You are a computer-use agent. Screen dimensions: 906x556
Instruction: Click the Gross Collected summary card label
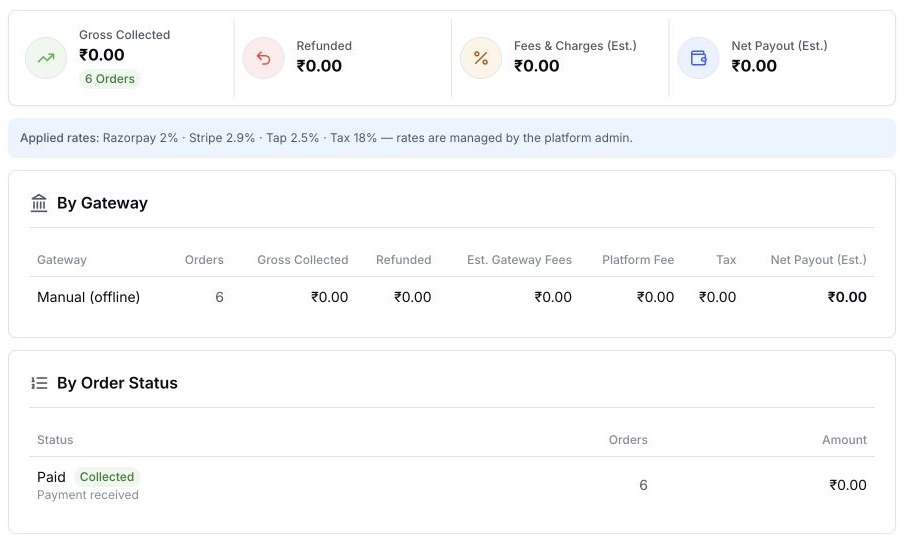[125, 35]
